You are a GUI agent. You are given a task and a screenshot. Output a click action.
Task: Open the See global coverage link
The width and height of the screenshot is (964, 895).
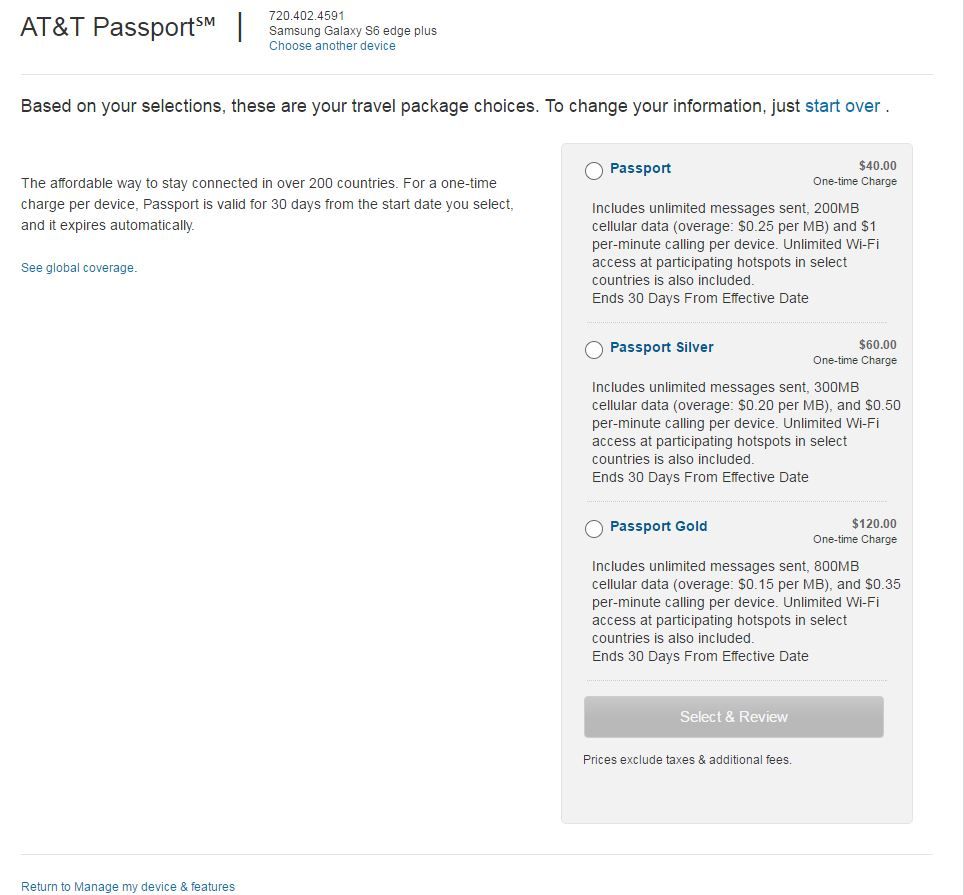point(78,268)
